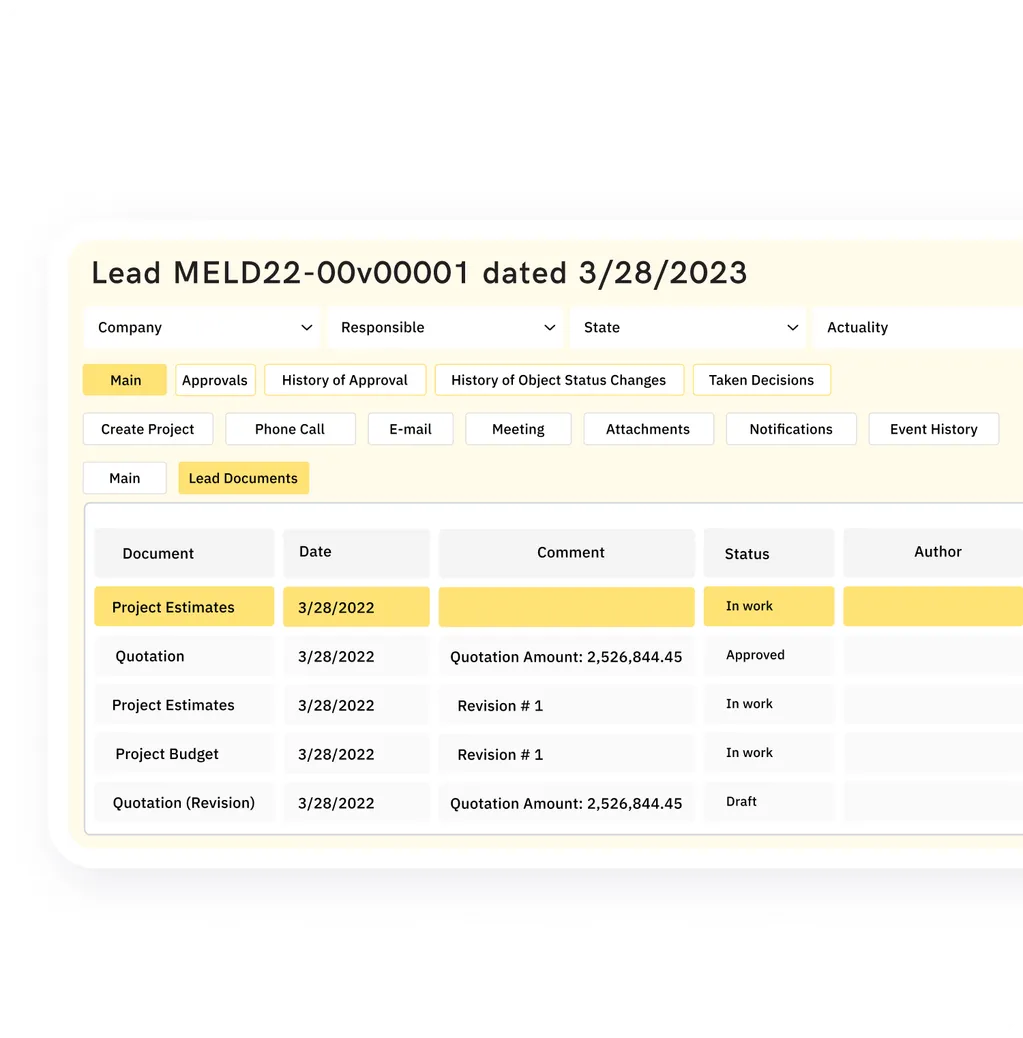Viewport: 1023px width, 1038px height.
Task: Open the Lead Documents sub-tab
Action: (x=244, y=478)
